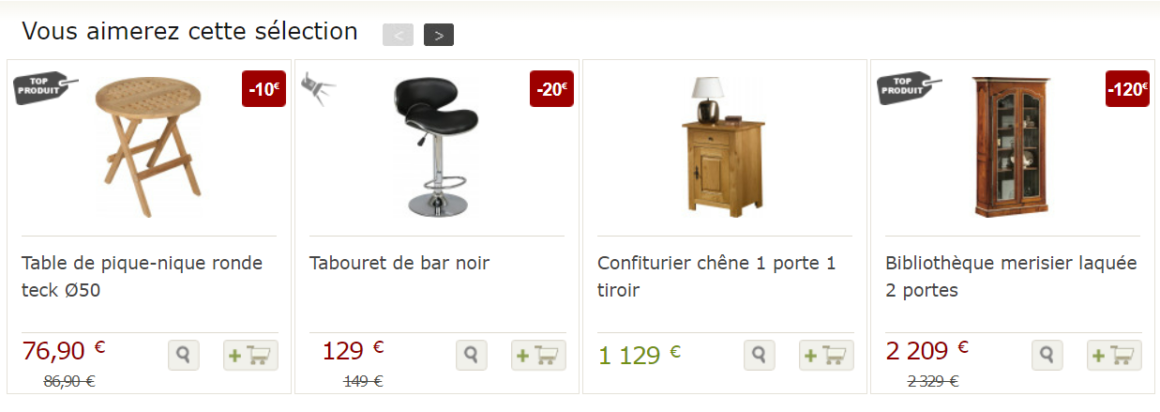
Task: Open the Confiturier chêne quick view
Action: [x=759, y=355]
